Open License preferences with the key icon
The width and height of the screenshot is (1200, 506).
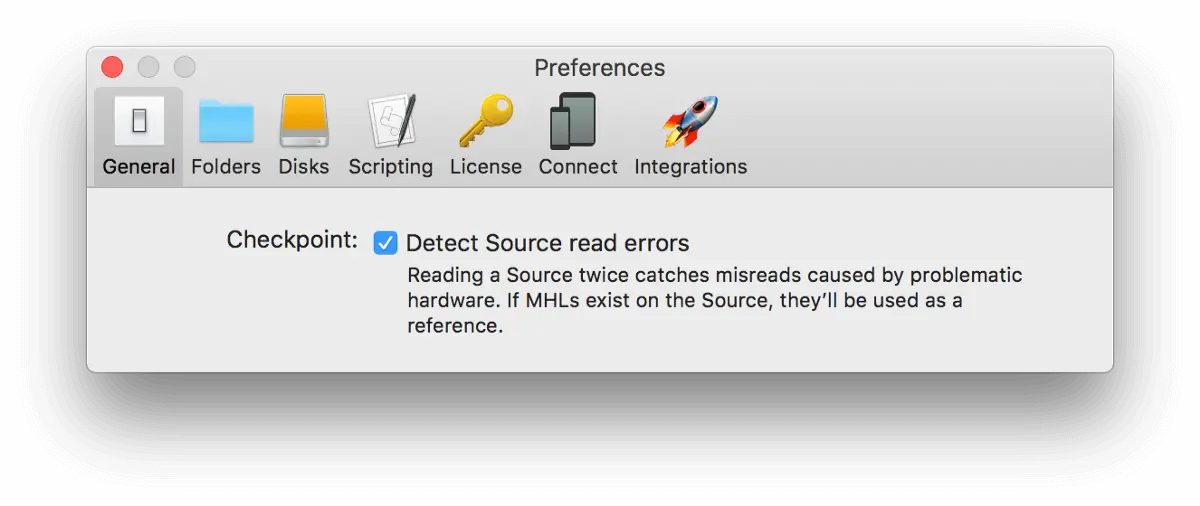[x=486, y=121]
